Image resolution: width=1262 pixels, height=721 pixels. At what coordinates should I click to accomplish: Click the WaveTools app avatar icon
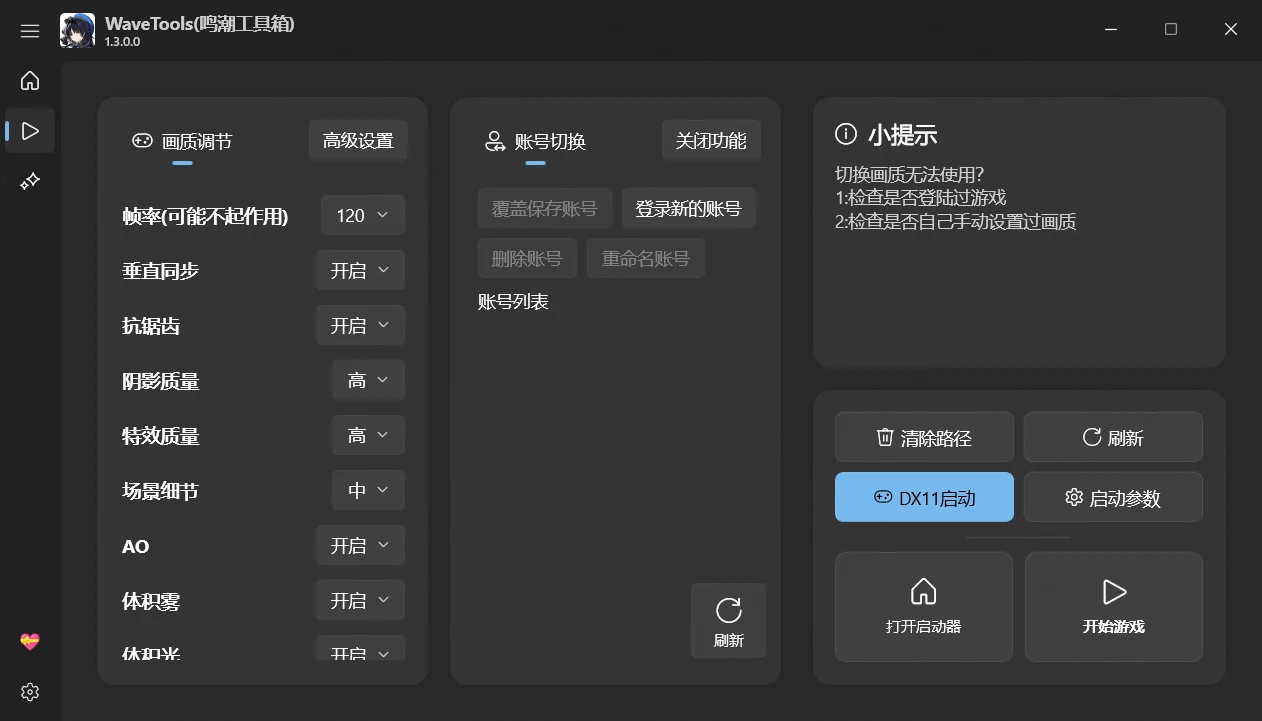coord(78,31)
